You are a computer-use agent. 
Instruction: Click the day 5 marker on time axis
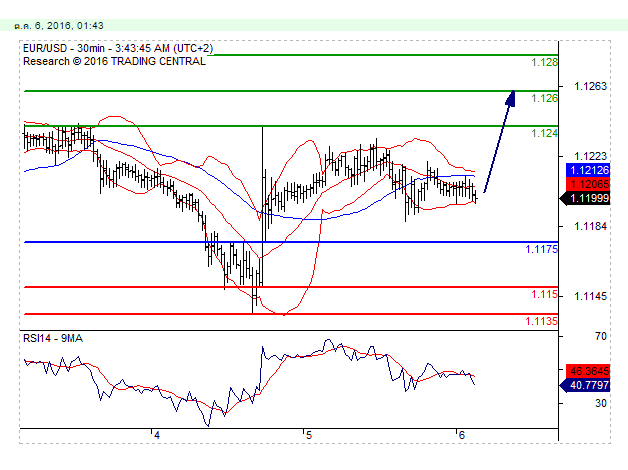[x=308, y=435]
